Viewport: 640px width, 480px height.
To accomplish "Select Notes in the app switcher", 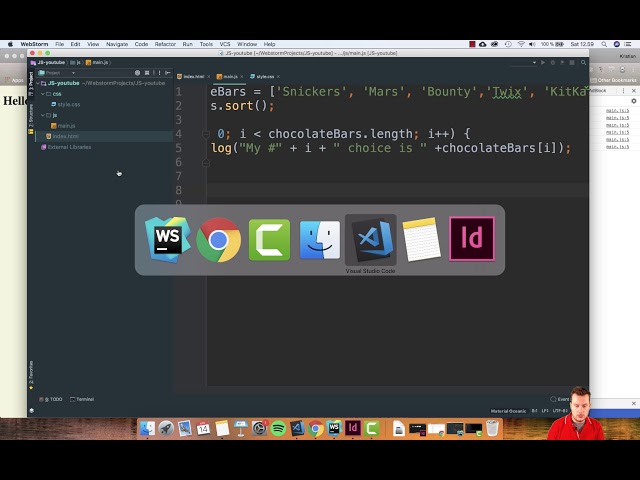I will [421, 240].
